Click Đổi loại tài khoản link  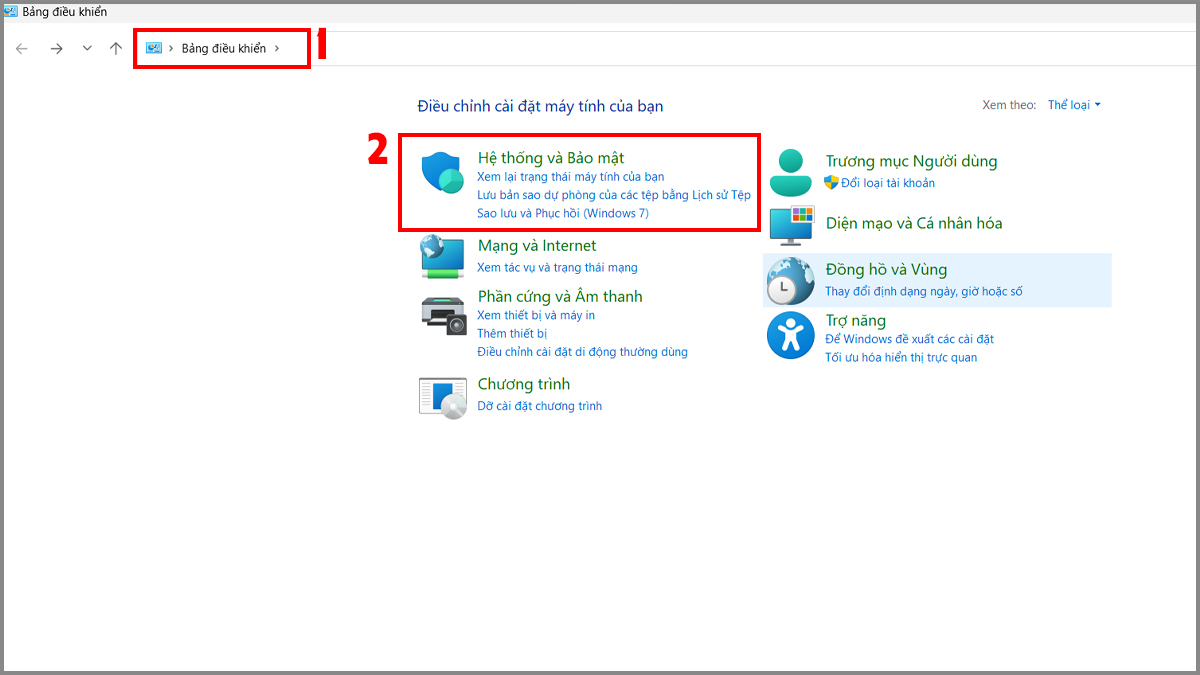click(888, 183)
